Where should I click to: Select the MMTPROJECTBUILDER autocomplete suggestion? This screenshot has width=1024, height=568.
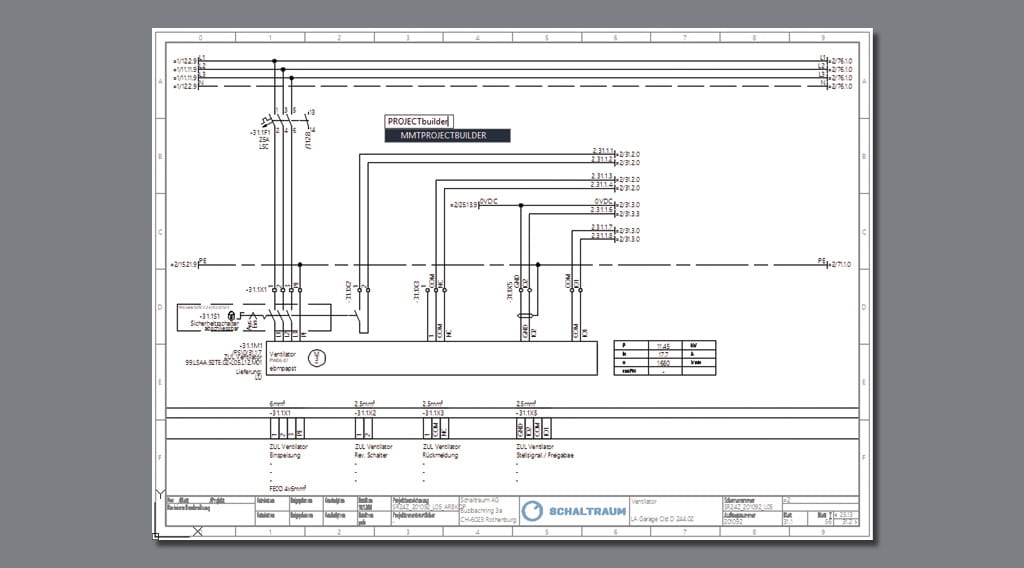tap(447, 135)
